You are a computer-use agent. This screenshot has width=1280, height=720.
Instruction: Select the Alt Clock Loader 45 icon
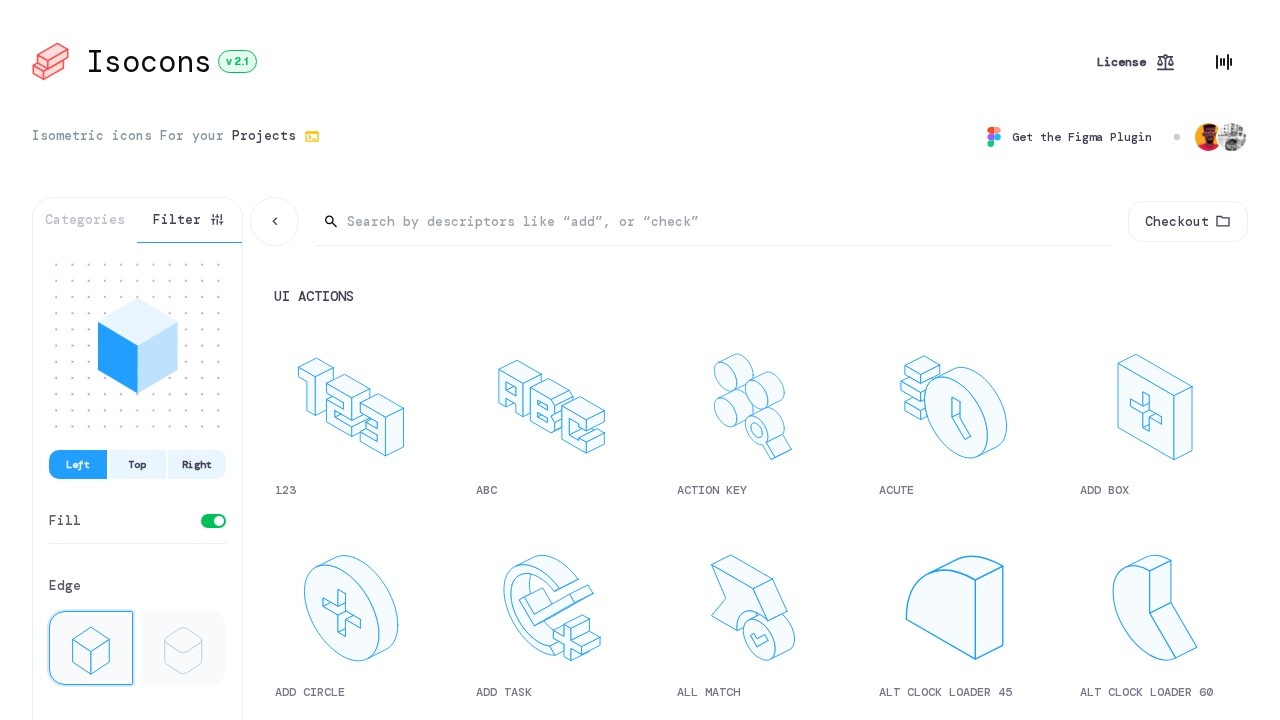tap(954, 608)
